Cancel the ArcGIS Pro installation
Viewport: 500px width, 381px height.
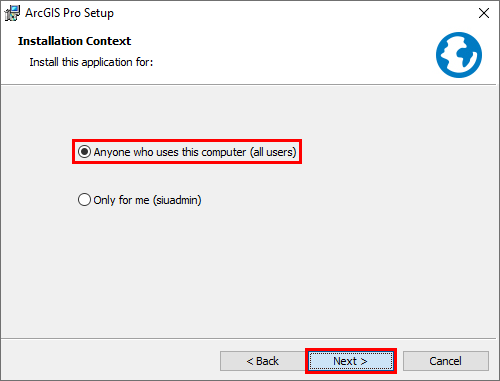click(446, 361)
